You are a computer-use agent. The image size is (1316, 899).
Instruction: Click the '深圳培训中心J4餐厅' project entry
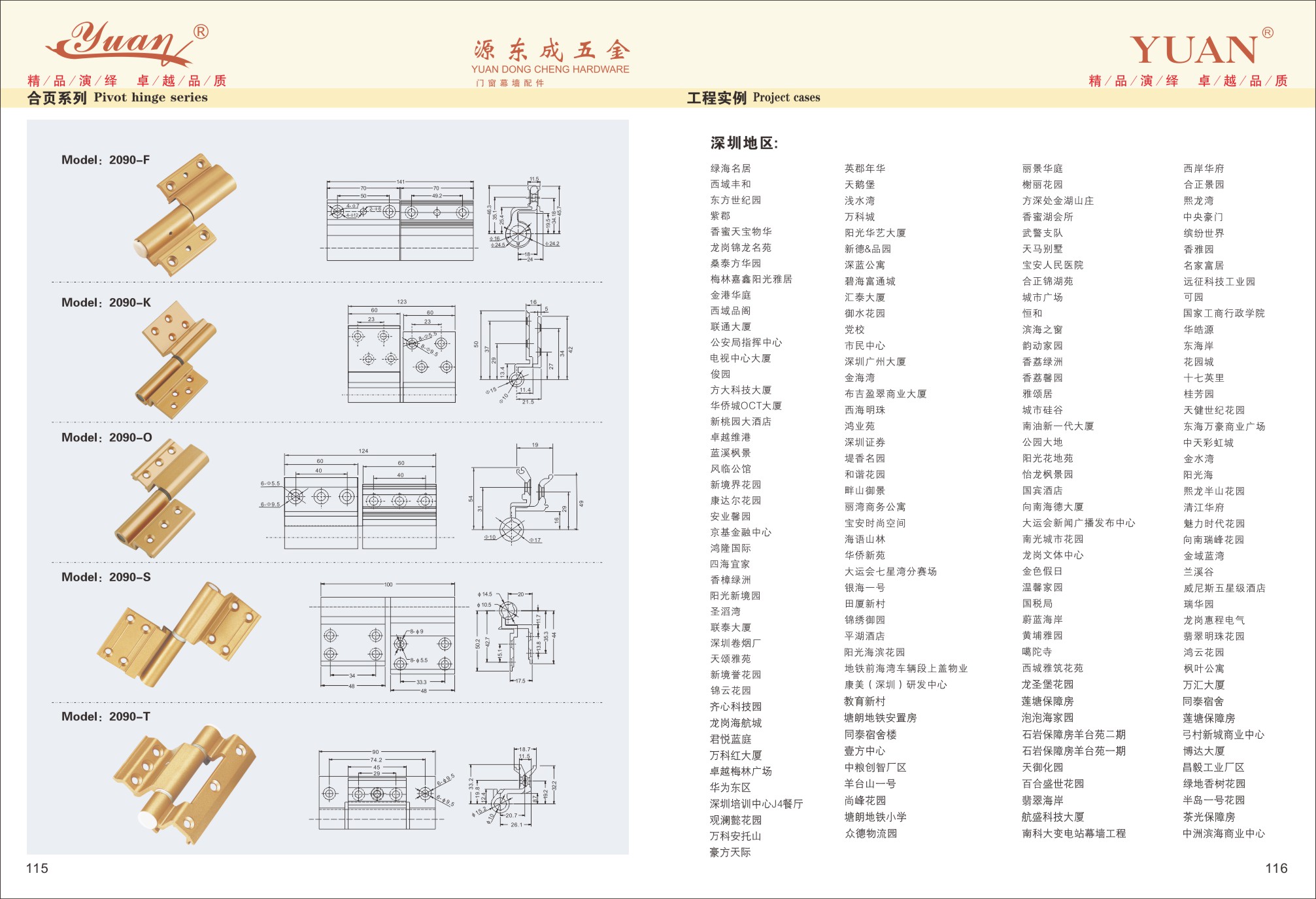pyautogui.click(x=756, y=804)
